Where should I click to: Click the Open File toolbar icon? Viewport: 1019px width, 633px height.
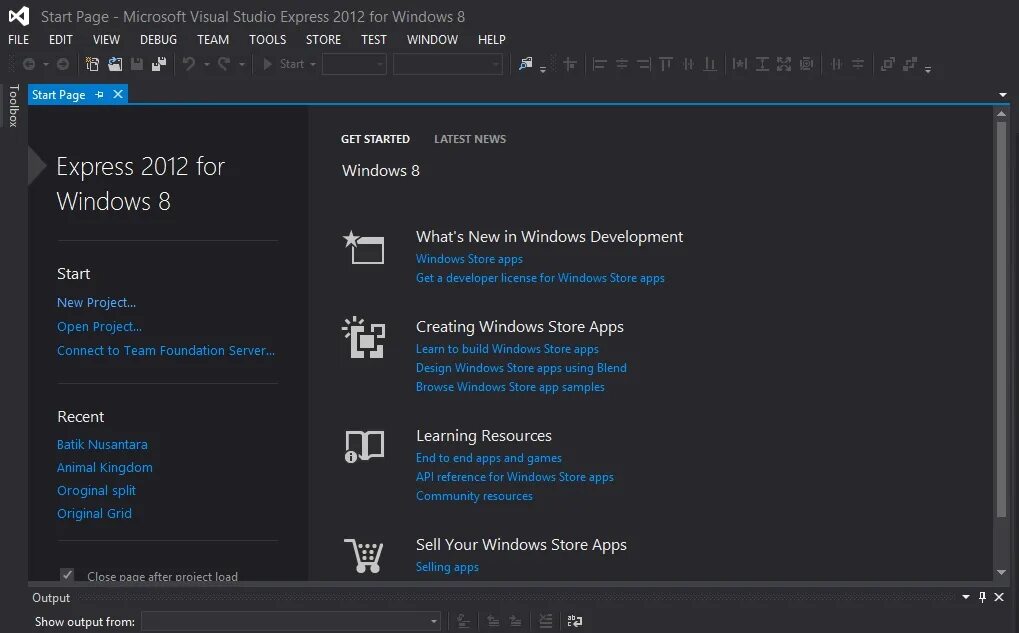115,64
